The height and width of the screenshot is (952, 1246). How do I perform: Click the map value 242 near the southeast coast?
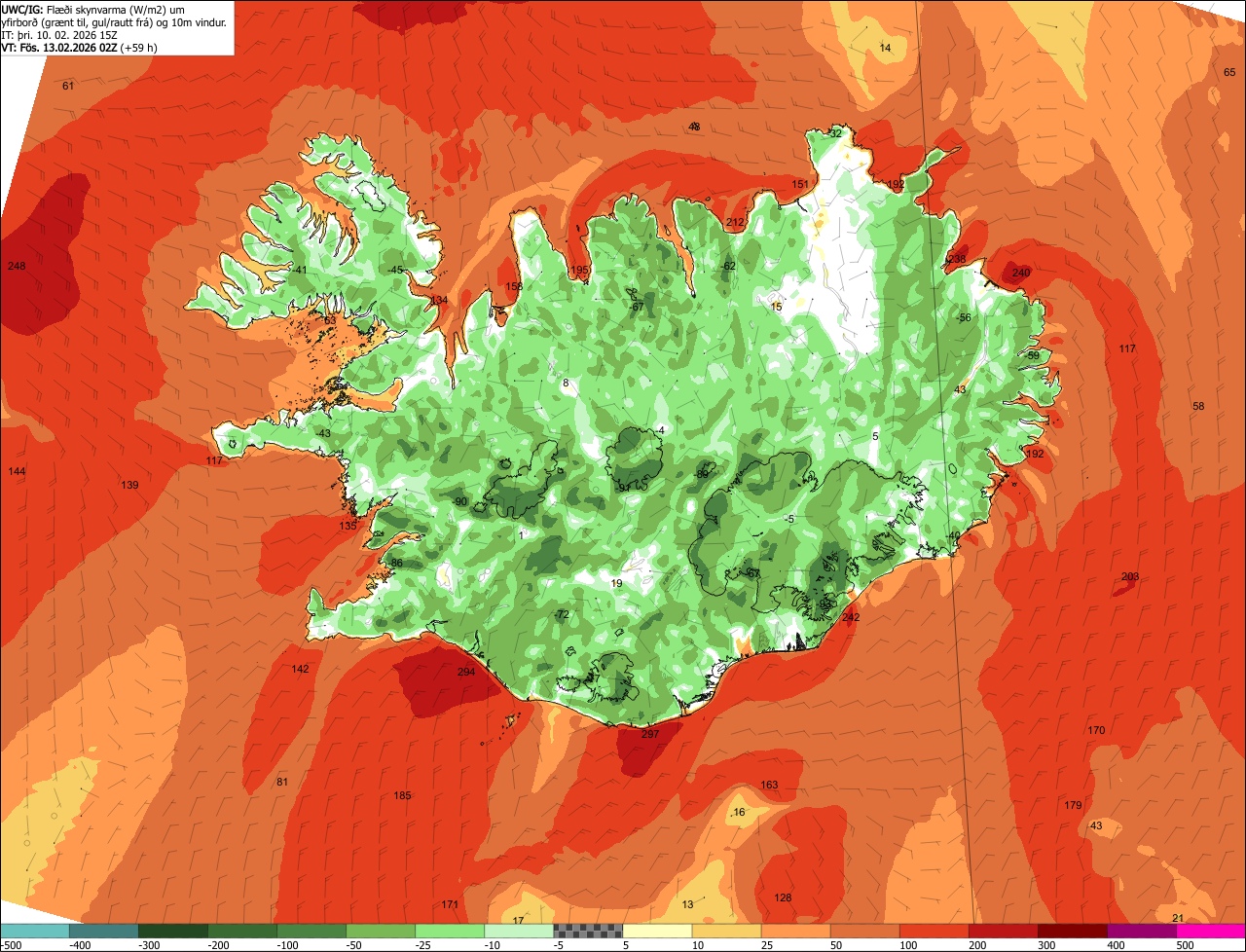click(851, 617)
